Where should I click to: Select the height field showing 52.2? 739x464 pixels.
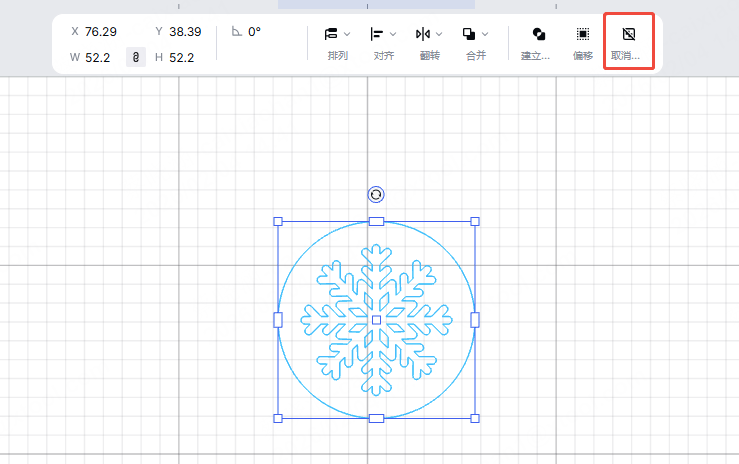coord(182,58)
